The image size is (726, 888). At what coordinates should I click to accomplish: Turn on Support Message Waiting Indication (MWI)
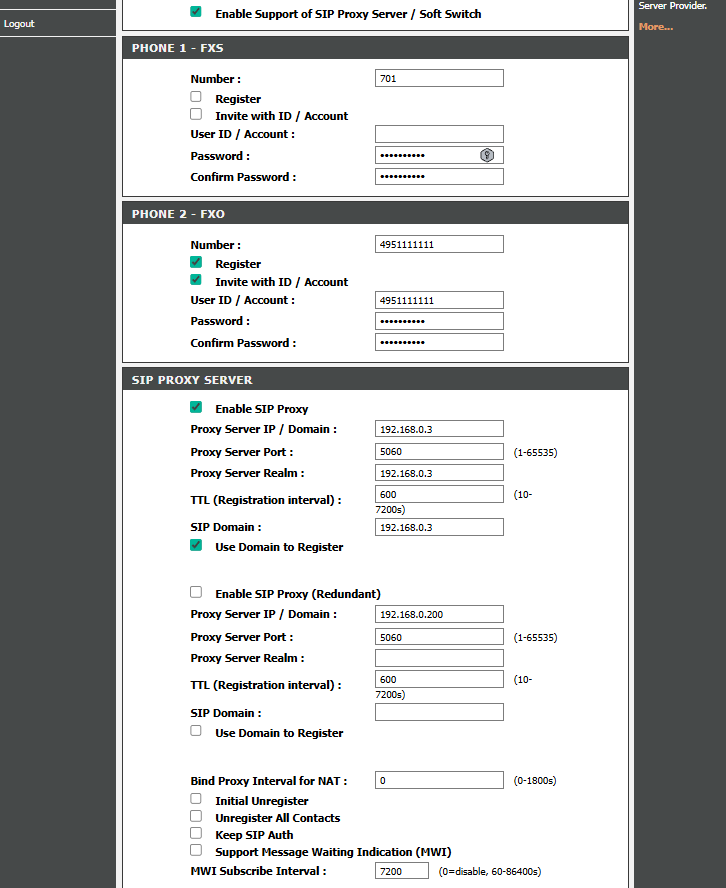pyautogui.click(x=196, y=851)
